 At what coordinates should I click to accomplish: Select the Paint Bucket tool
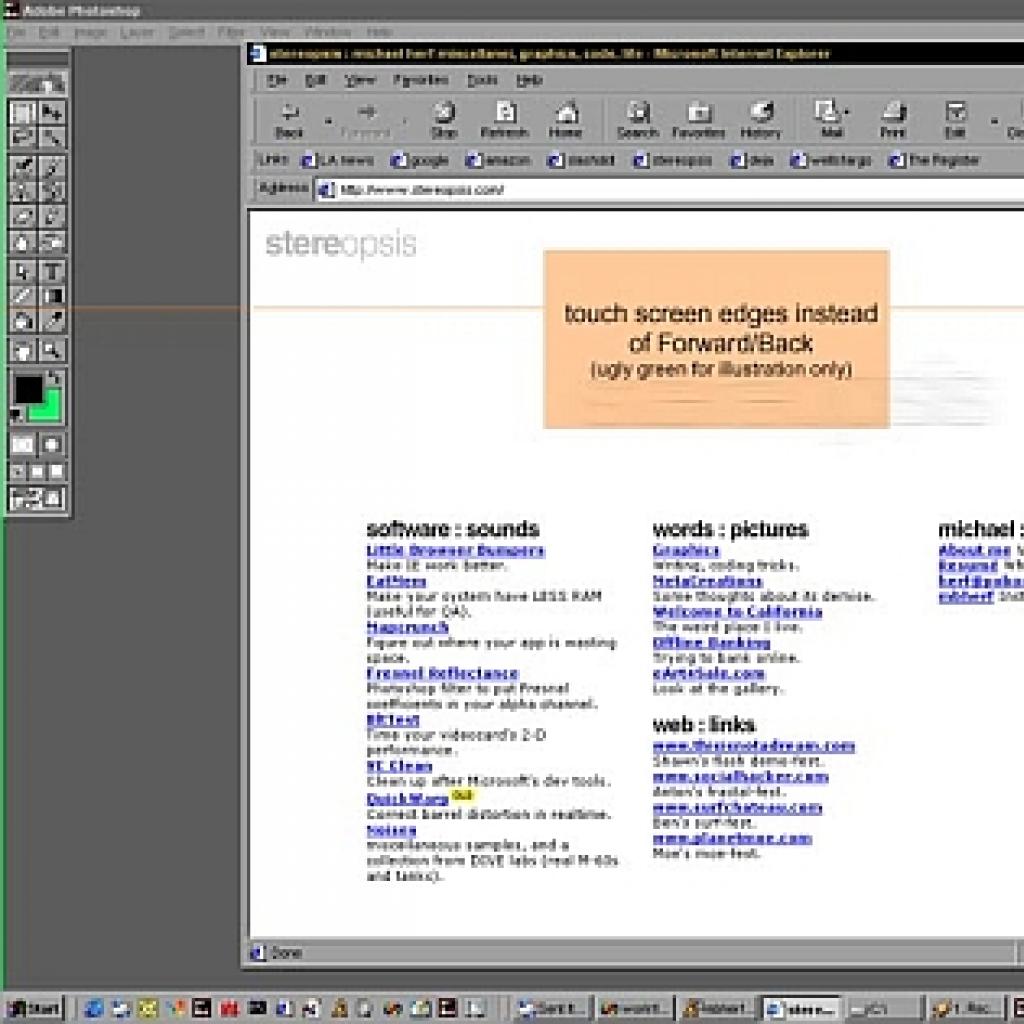pos(22,321)
